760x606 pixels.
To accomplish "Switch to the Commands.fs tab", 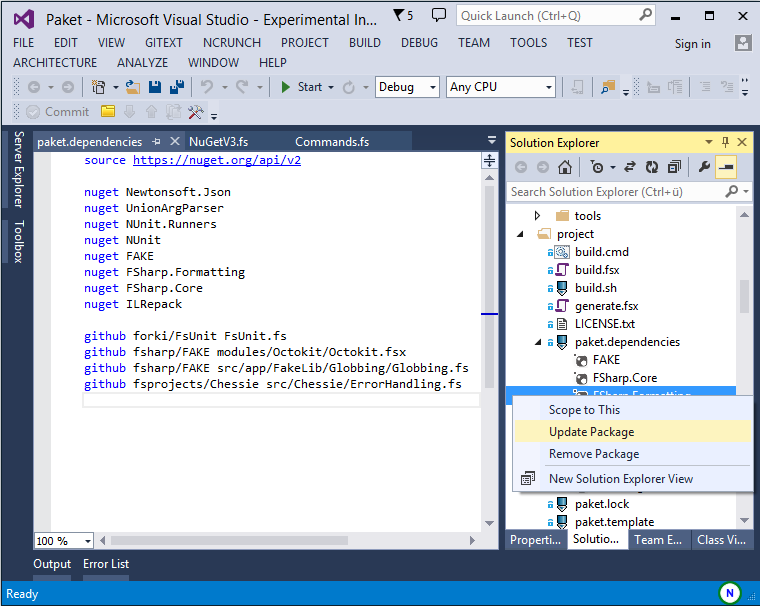I will tap(332, 142).
